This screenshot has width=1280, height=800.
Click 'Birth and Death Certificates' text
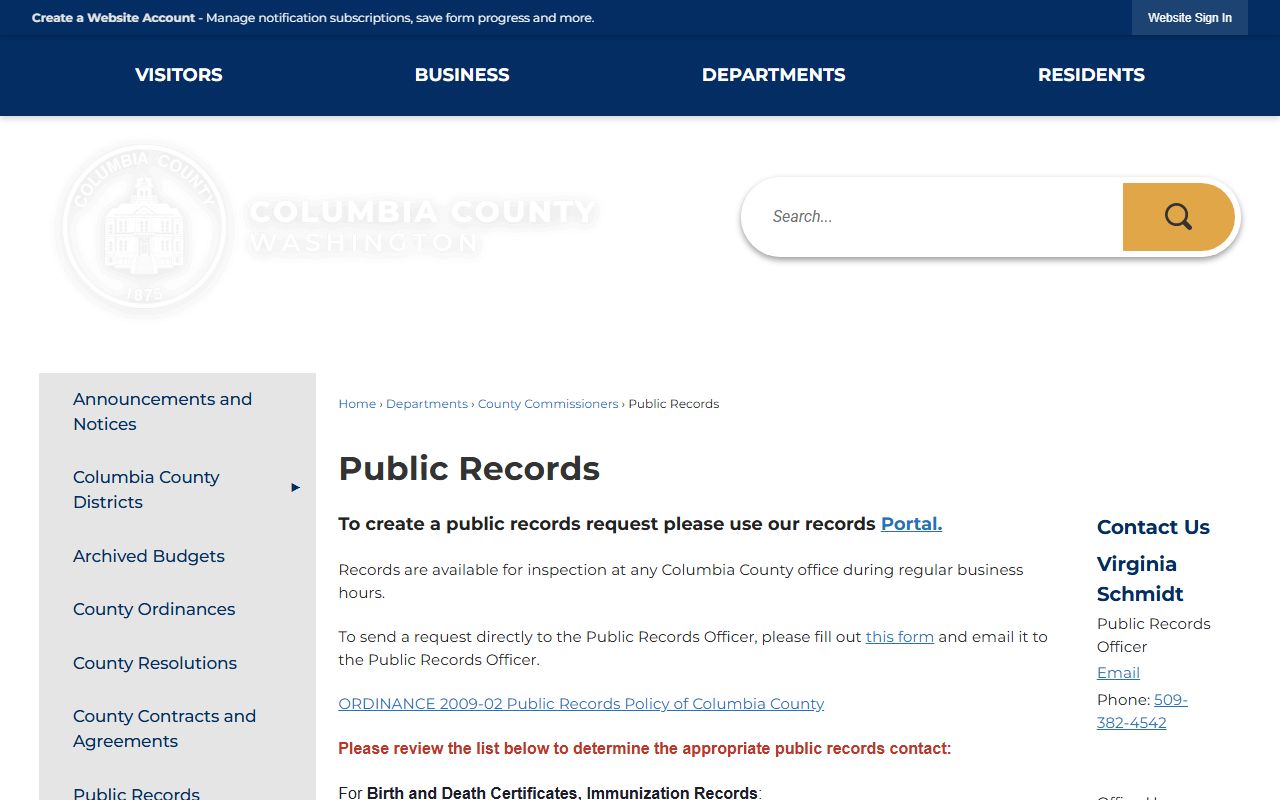tap(473, 793)
